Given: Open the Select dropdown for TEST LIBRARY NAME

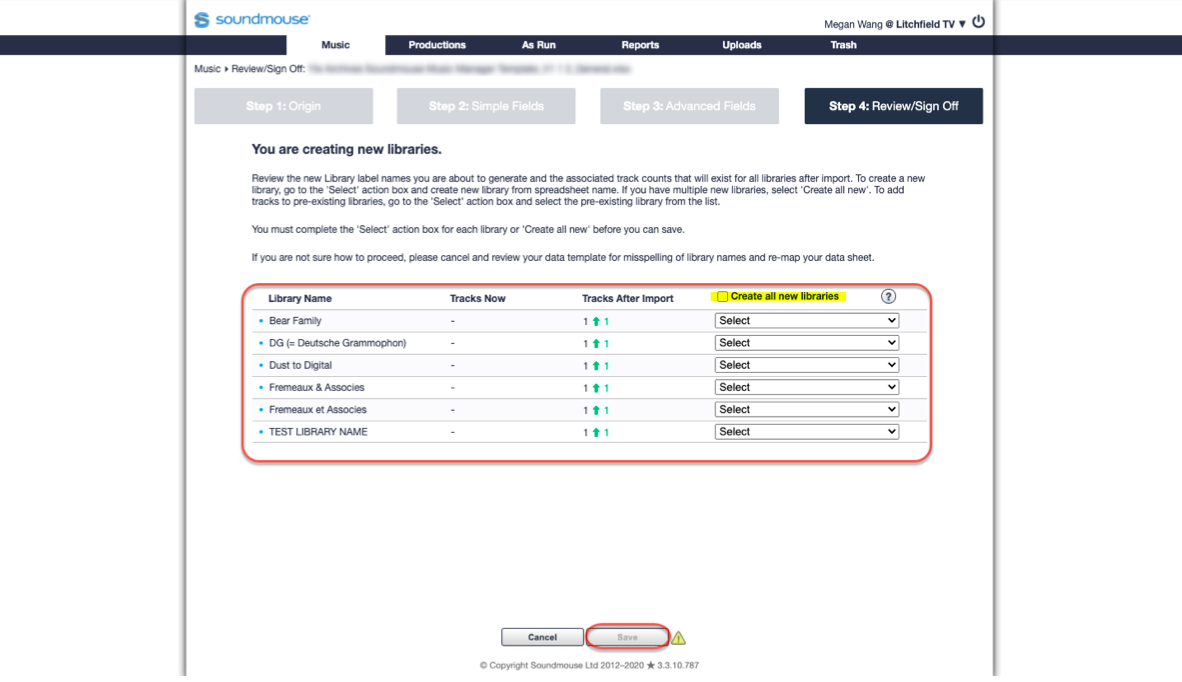Looking at the screenshot, I should tap(807, 432).
